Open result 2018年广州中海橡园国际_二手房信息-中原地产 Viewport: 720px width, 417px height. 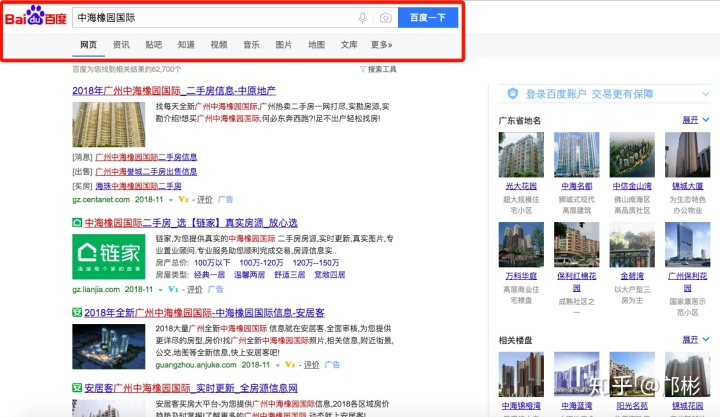point(174,90)
